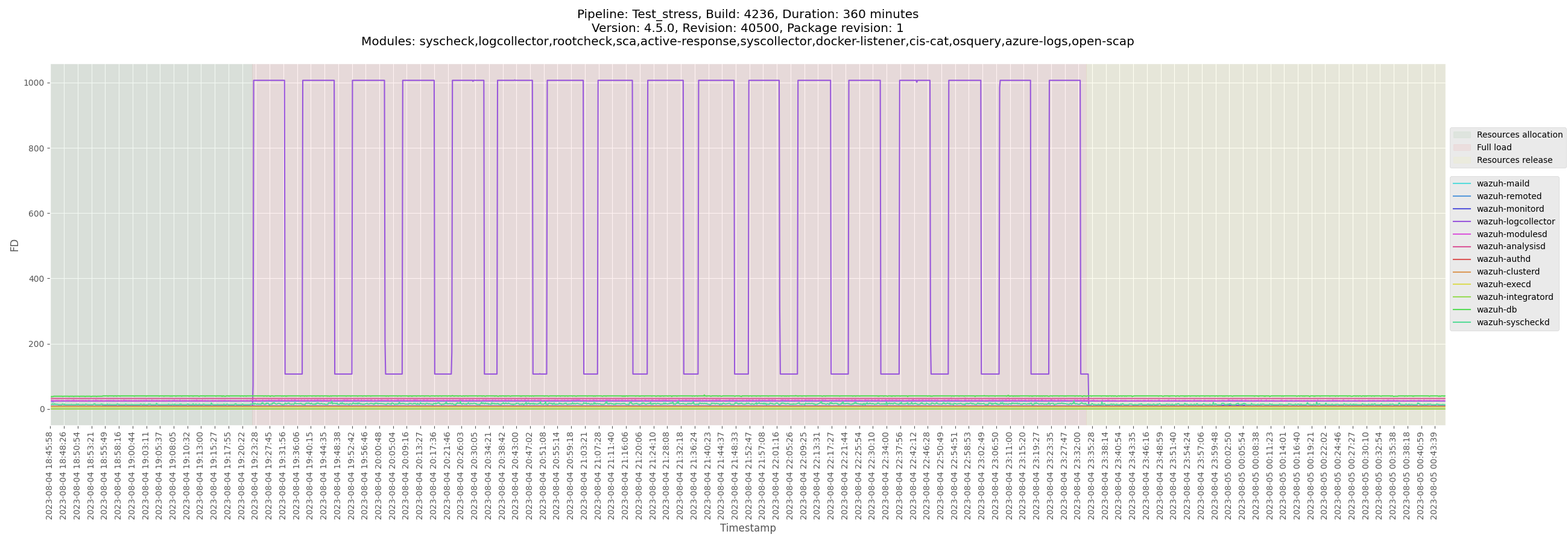Click the chart title line with Pipeline: Test_stress
The image size is (1568, 543).
pyautogui.click(x=747, y=14)
